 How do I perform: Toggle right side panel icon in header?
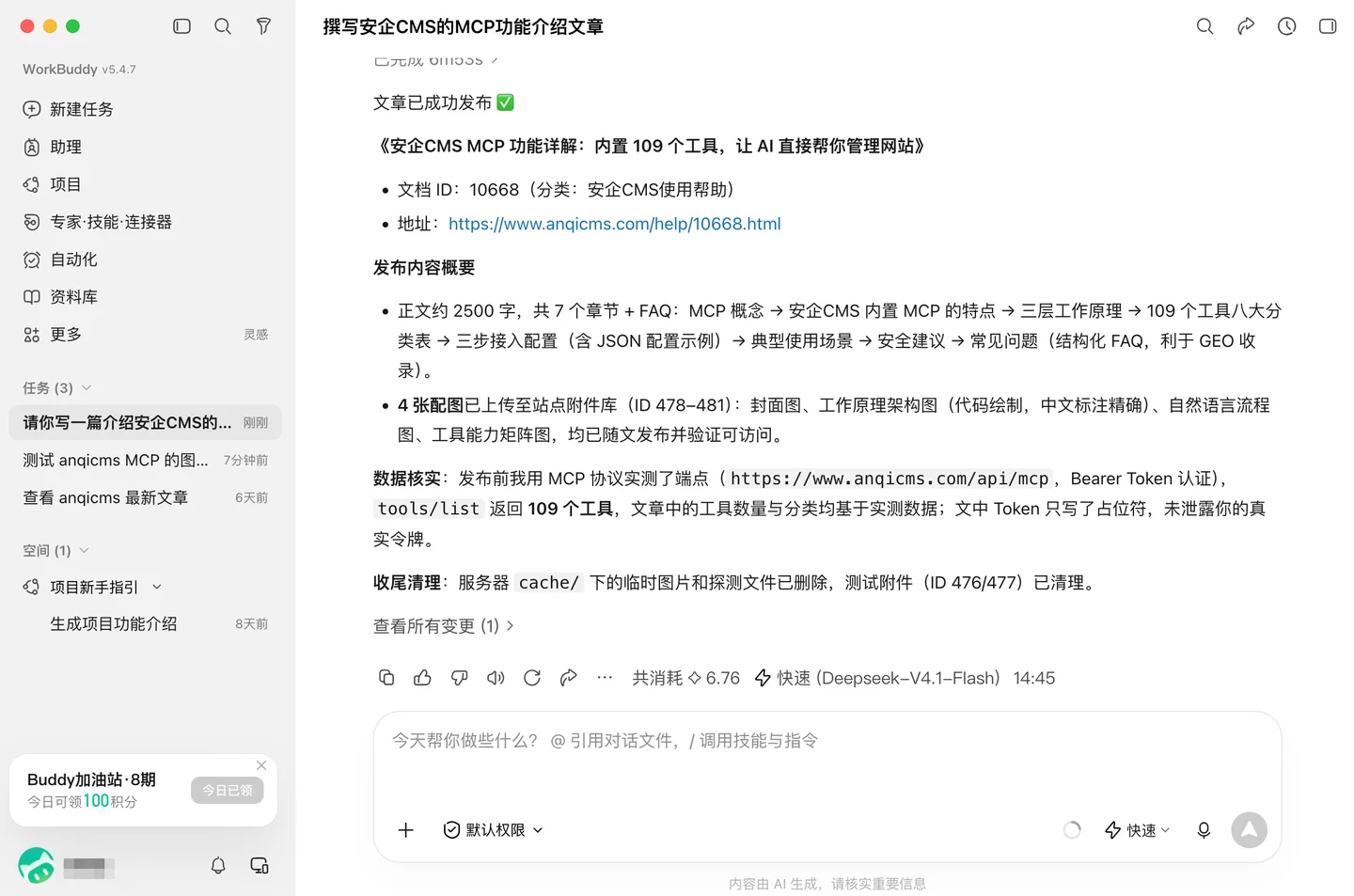[1328, 26]
